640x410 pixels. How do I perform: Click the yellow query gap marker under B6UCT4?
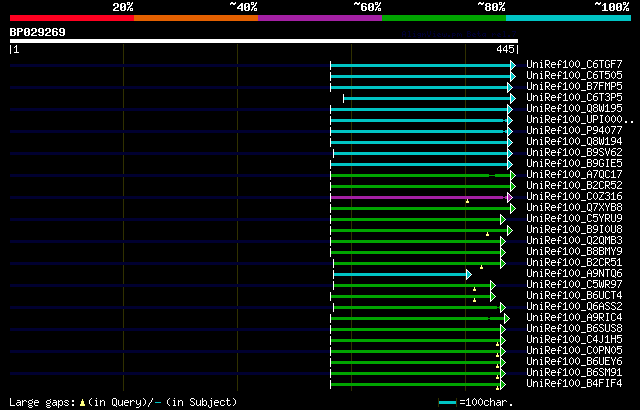pos(474,300)
